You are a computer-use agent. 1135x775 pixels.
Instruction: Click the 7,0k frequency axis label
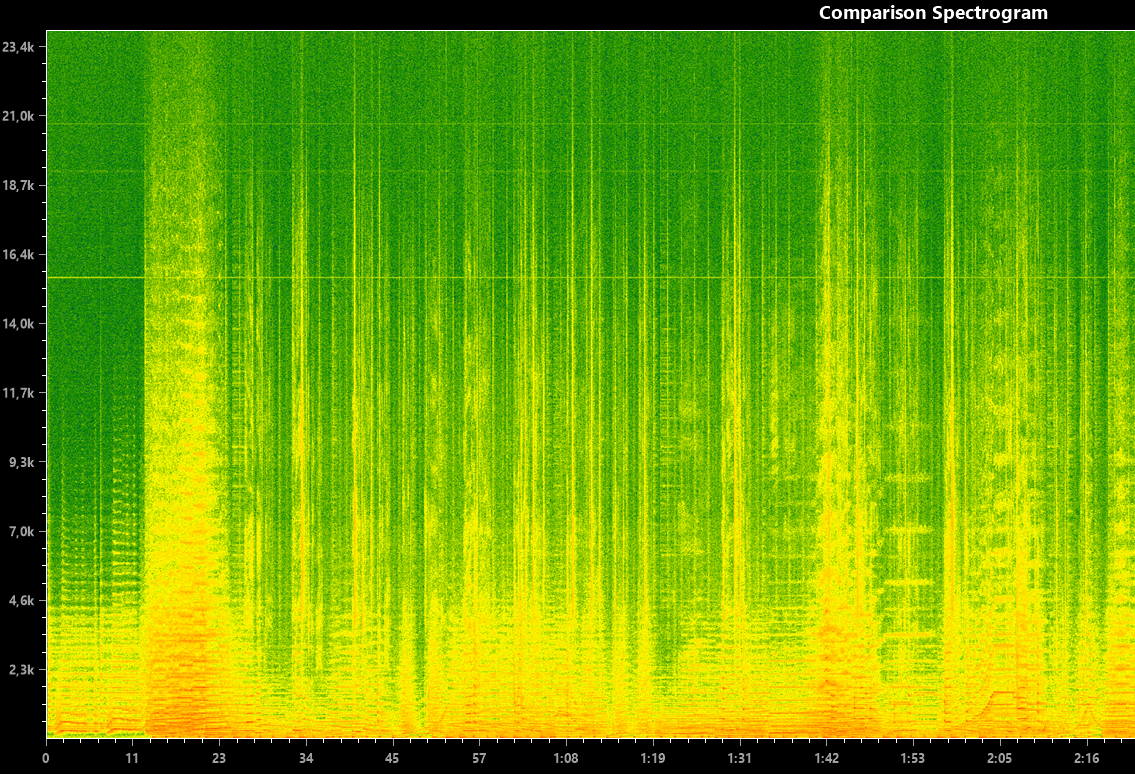[22, 533]
